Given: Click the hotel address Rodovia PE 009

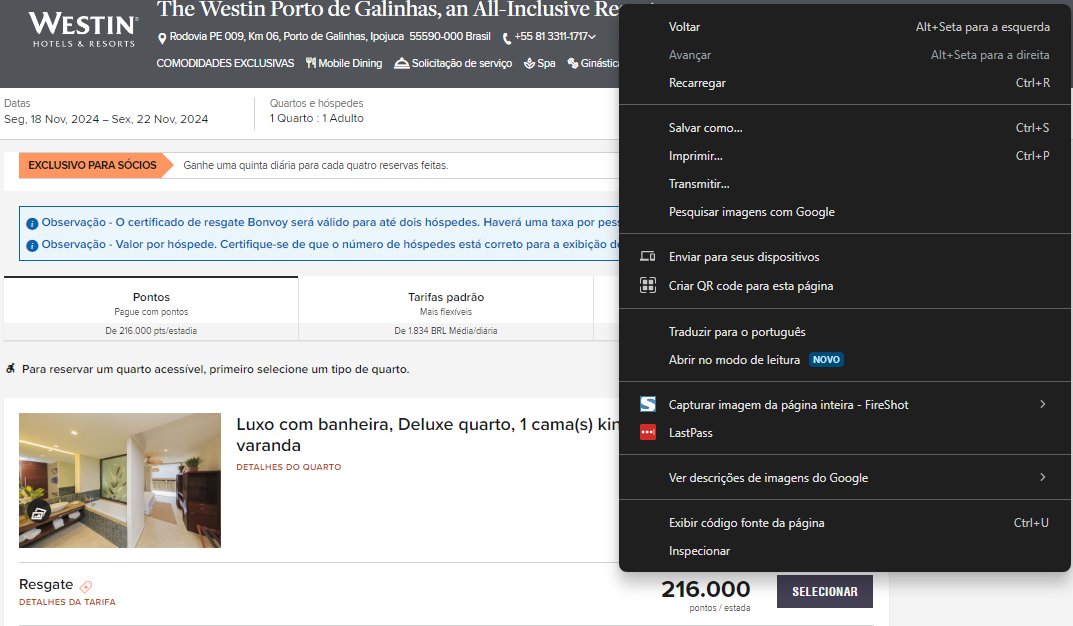Looking at the screenshot, I should (330, 36).
